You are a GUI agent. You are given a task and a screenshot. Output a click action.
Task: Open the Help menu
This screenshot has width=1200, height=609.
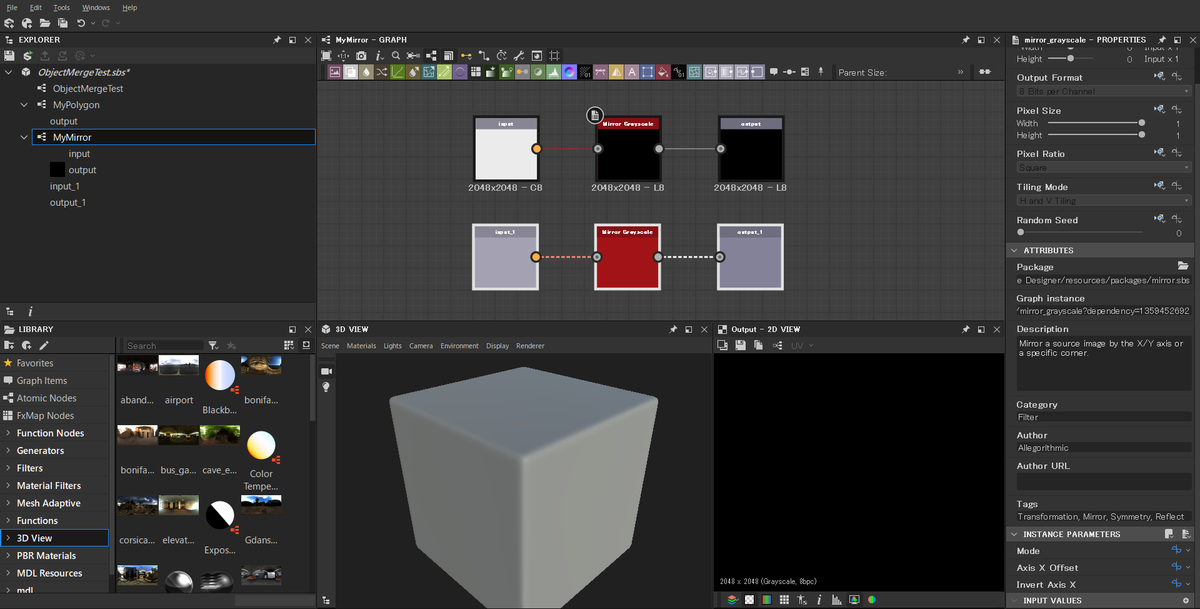point(130,7)
